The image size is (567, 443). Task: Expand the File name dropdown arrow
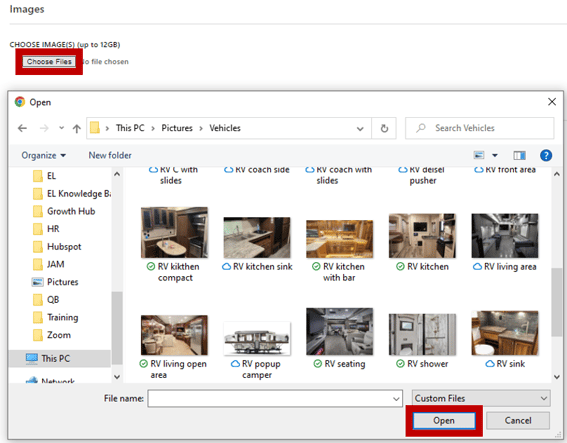click(396, 399)
